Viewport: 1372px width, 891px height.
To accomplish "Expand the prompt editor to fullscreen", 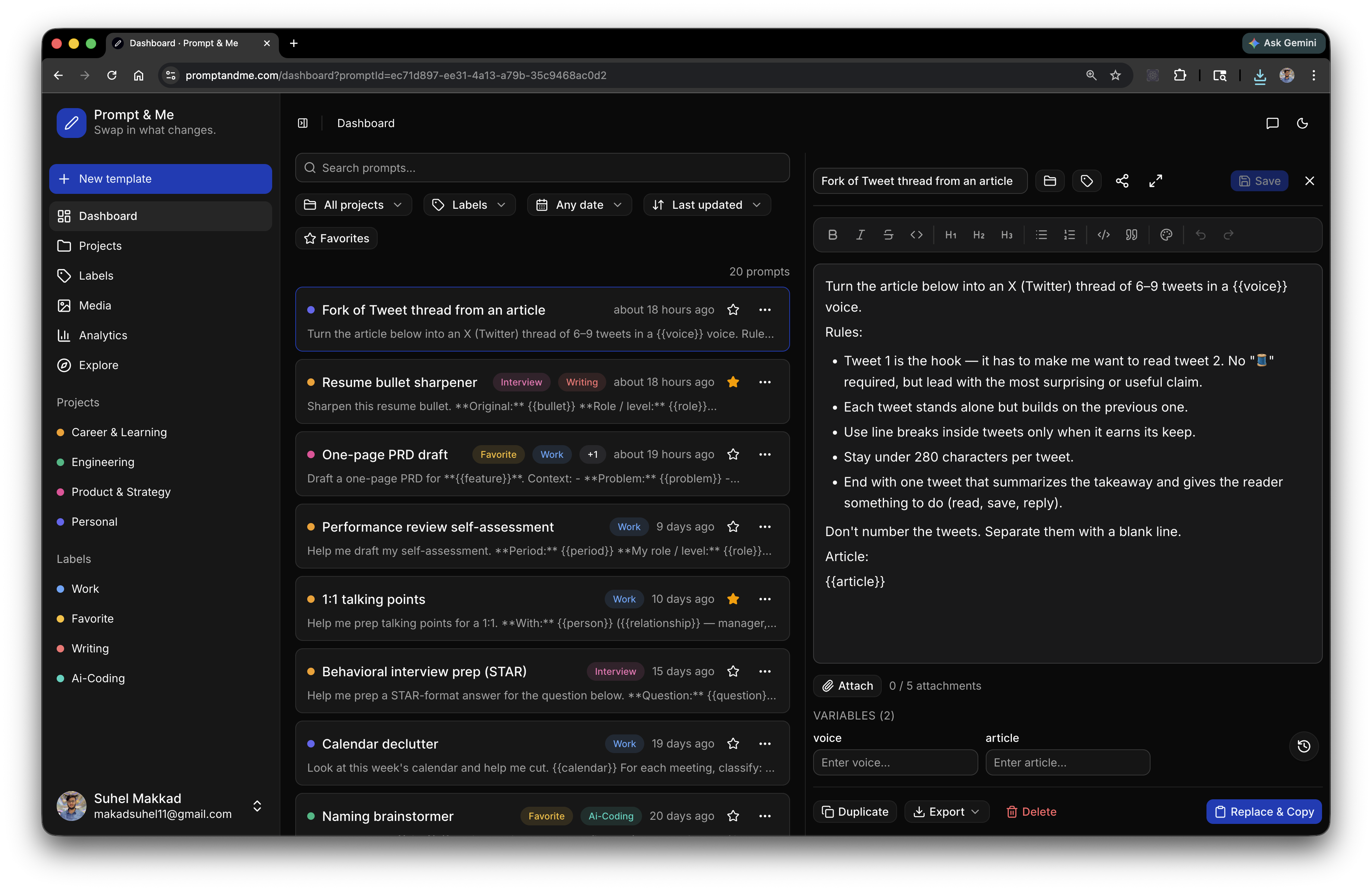I will 1156,181.
